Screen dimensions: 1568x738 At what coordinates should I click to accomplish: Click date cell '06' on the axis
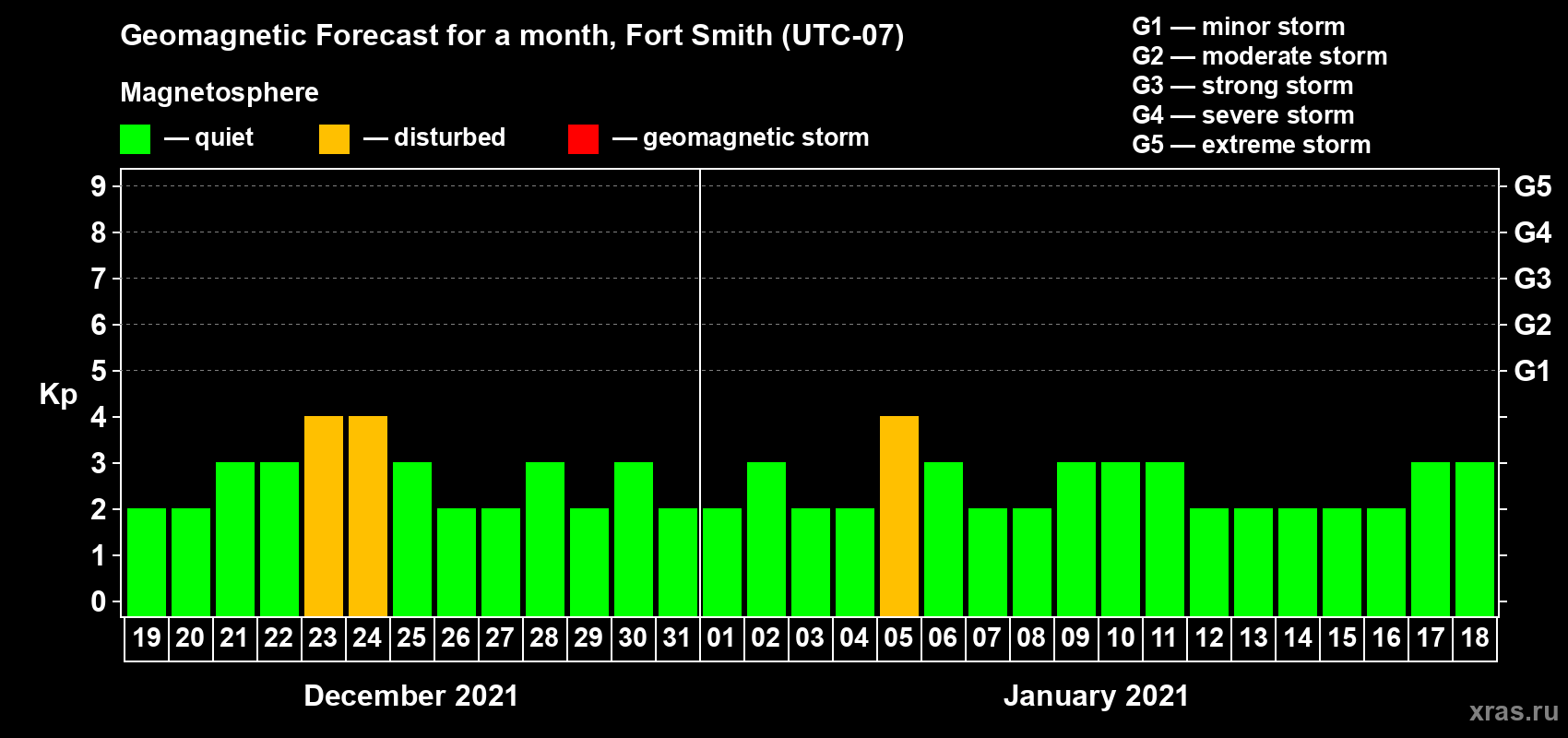point(944,638)
